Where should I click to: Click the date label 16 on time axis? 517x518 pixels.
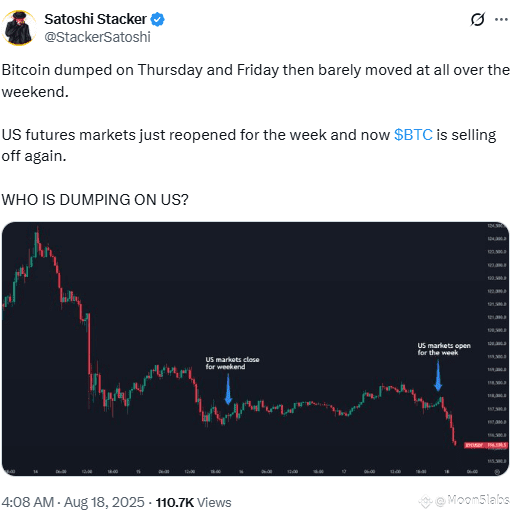pos(241,472)
